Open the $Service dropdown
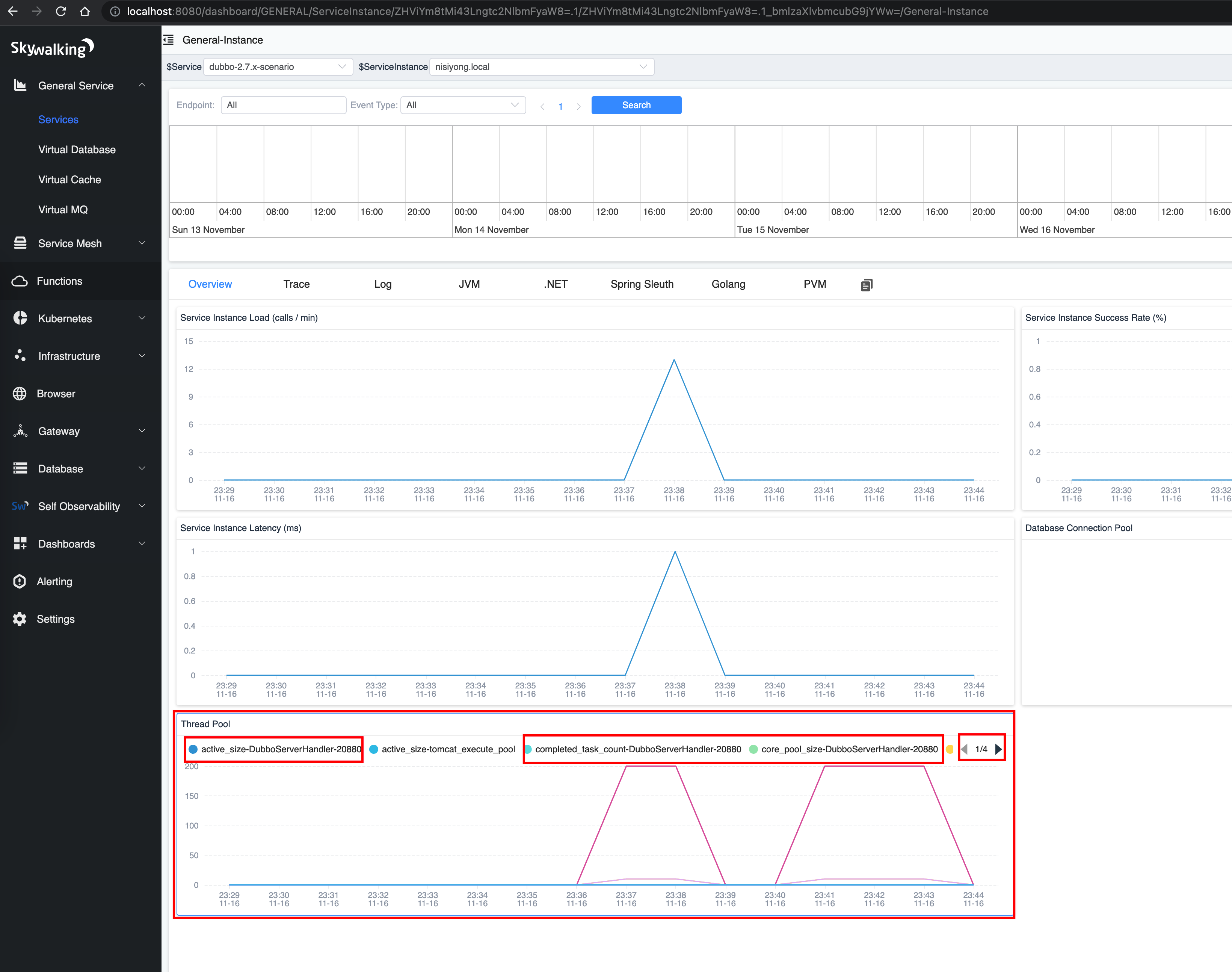Image resolution: width=1232 pixels, height=972 pixels. [278, 66]
